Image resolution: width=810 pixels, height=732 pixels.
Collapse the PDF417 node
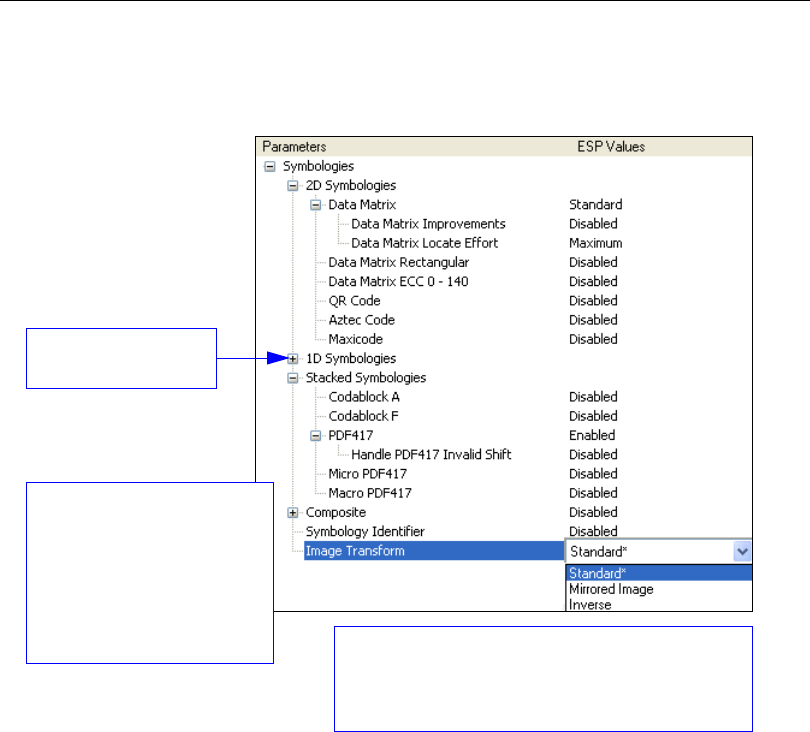[x=315, y=436]
